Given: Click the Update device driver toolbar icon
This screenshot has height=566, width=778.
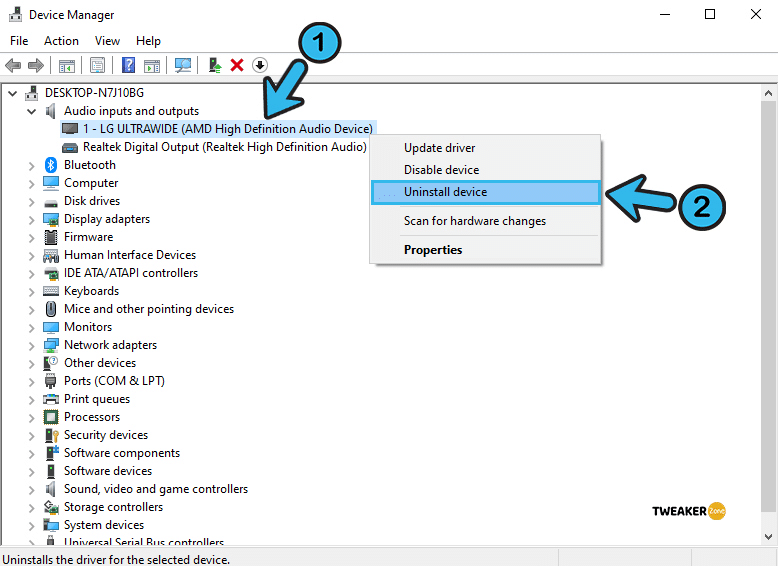Looking at the screenshot, I should 215,65.
